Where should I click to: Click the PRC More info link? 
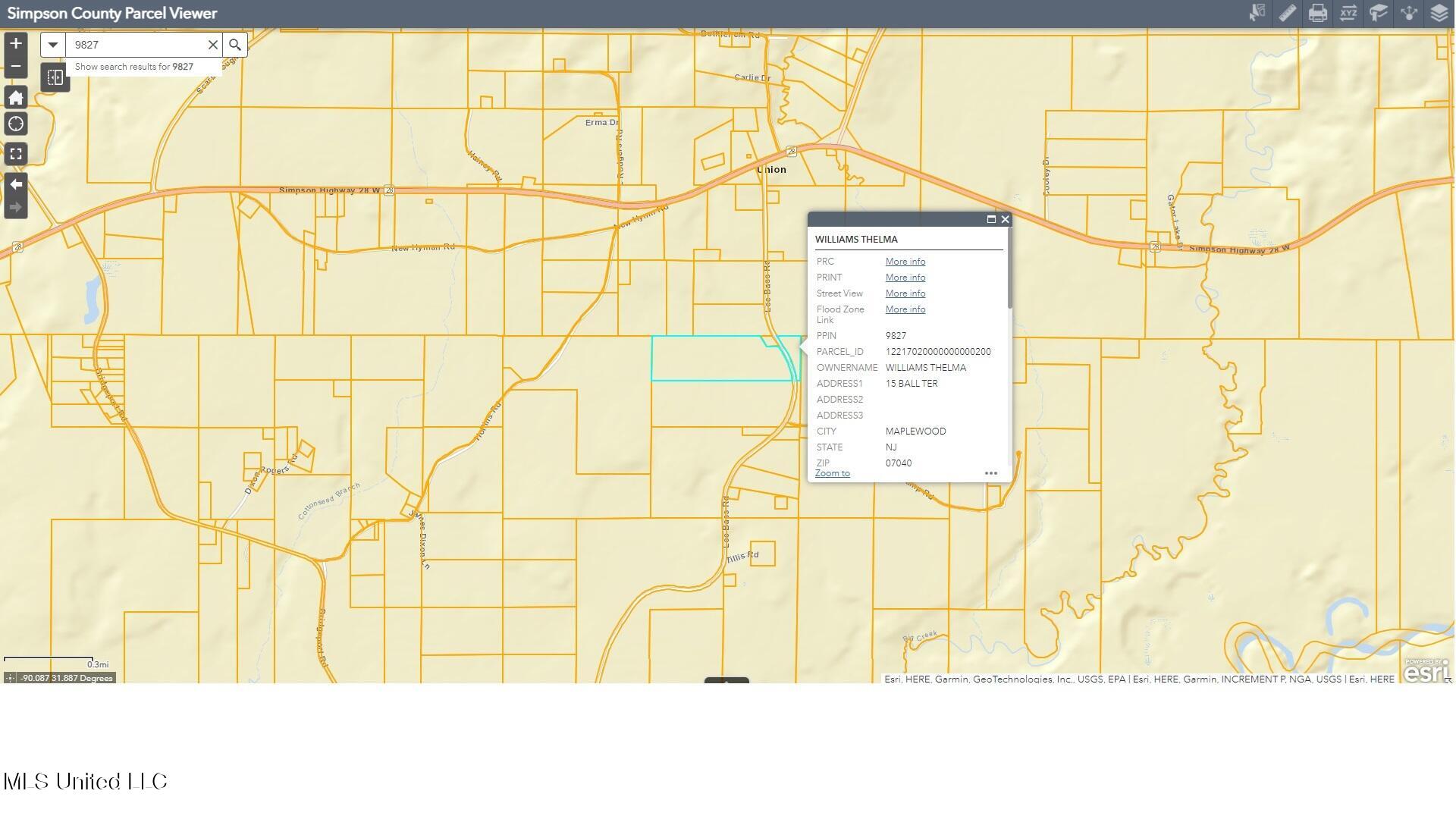tap(905, 262)
